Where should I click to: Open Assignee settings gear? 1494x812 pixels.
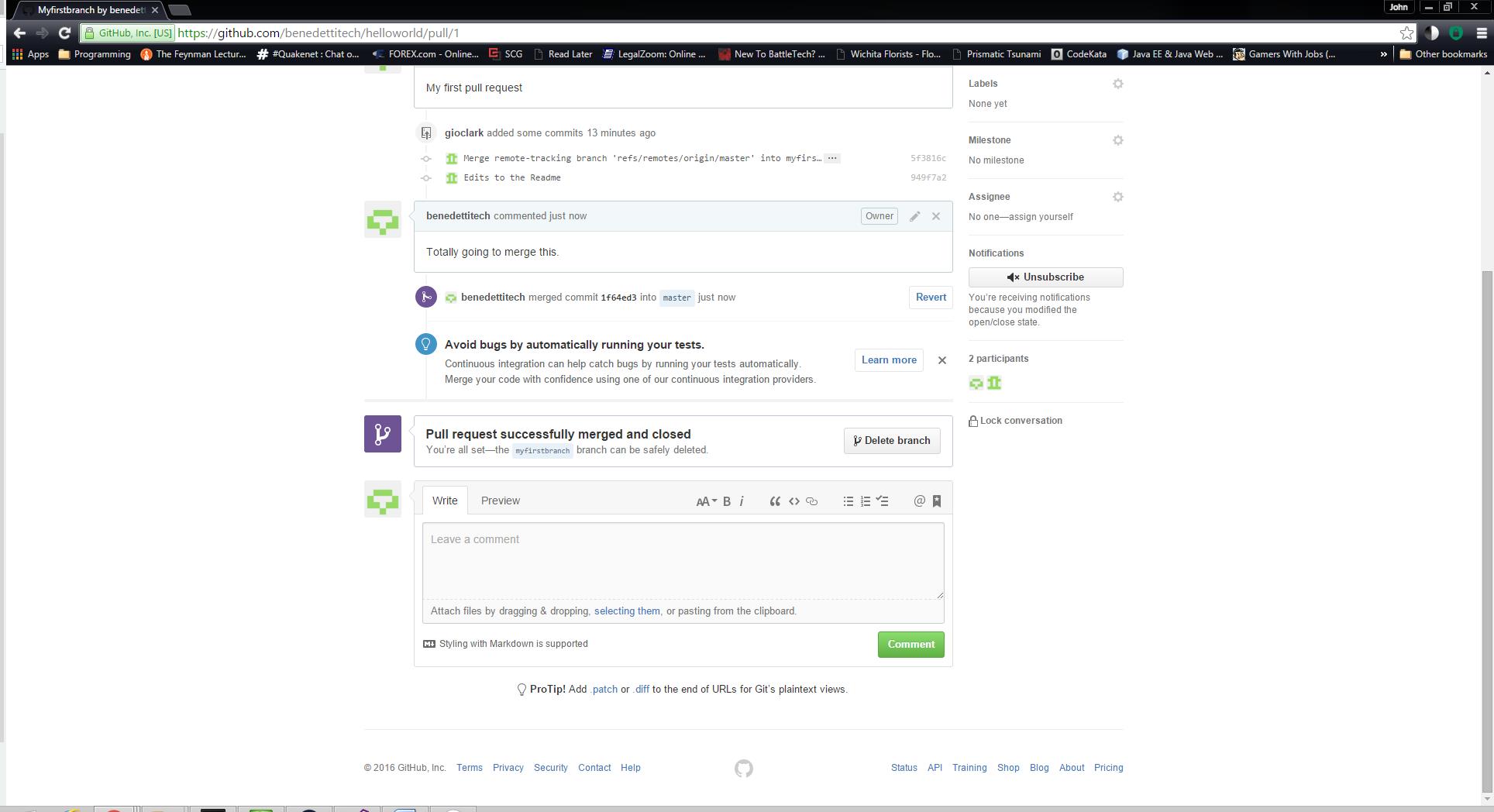pos(1117,197)
